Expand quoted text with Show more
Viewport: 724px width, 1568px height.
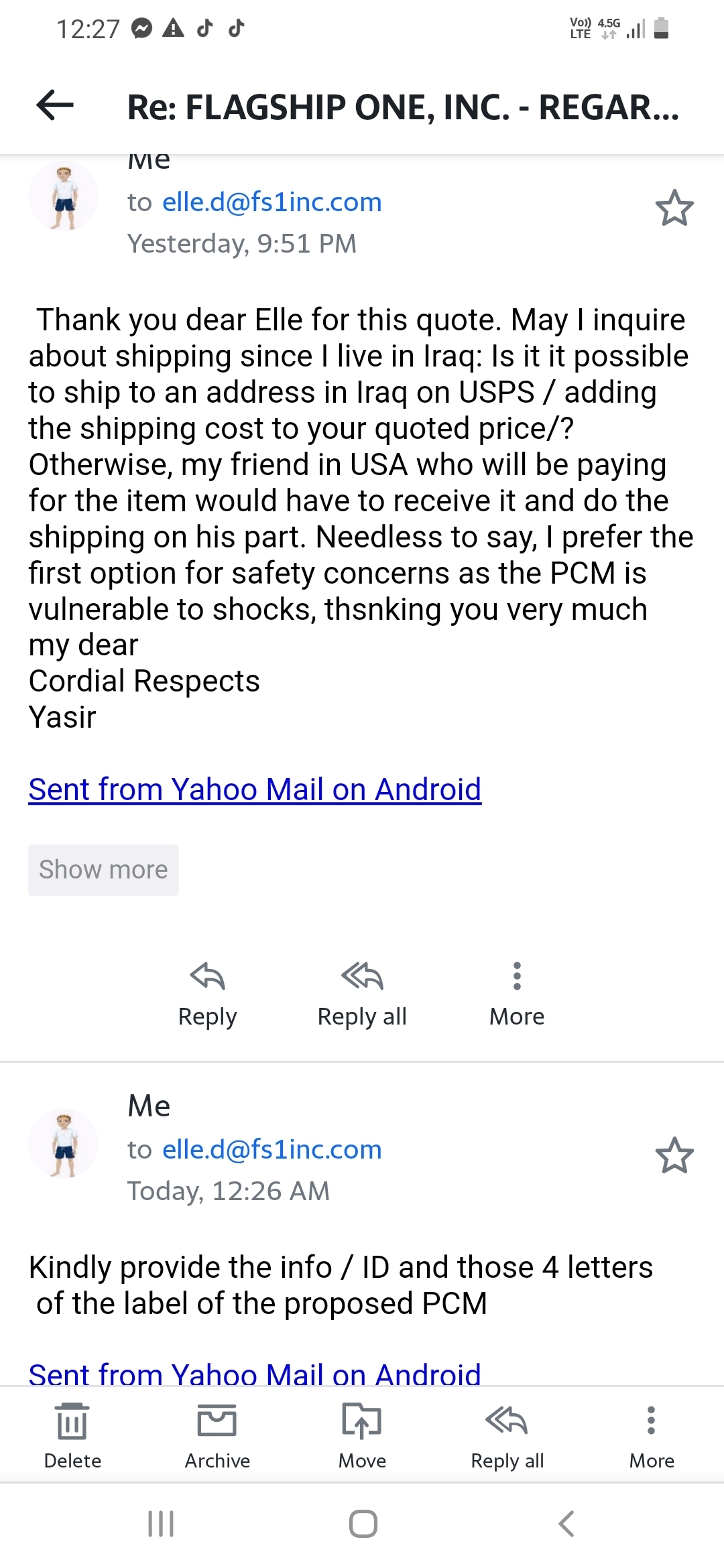point(103,870)
